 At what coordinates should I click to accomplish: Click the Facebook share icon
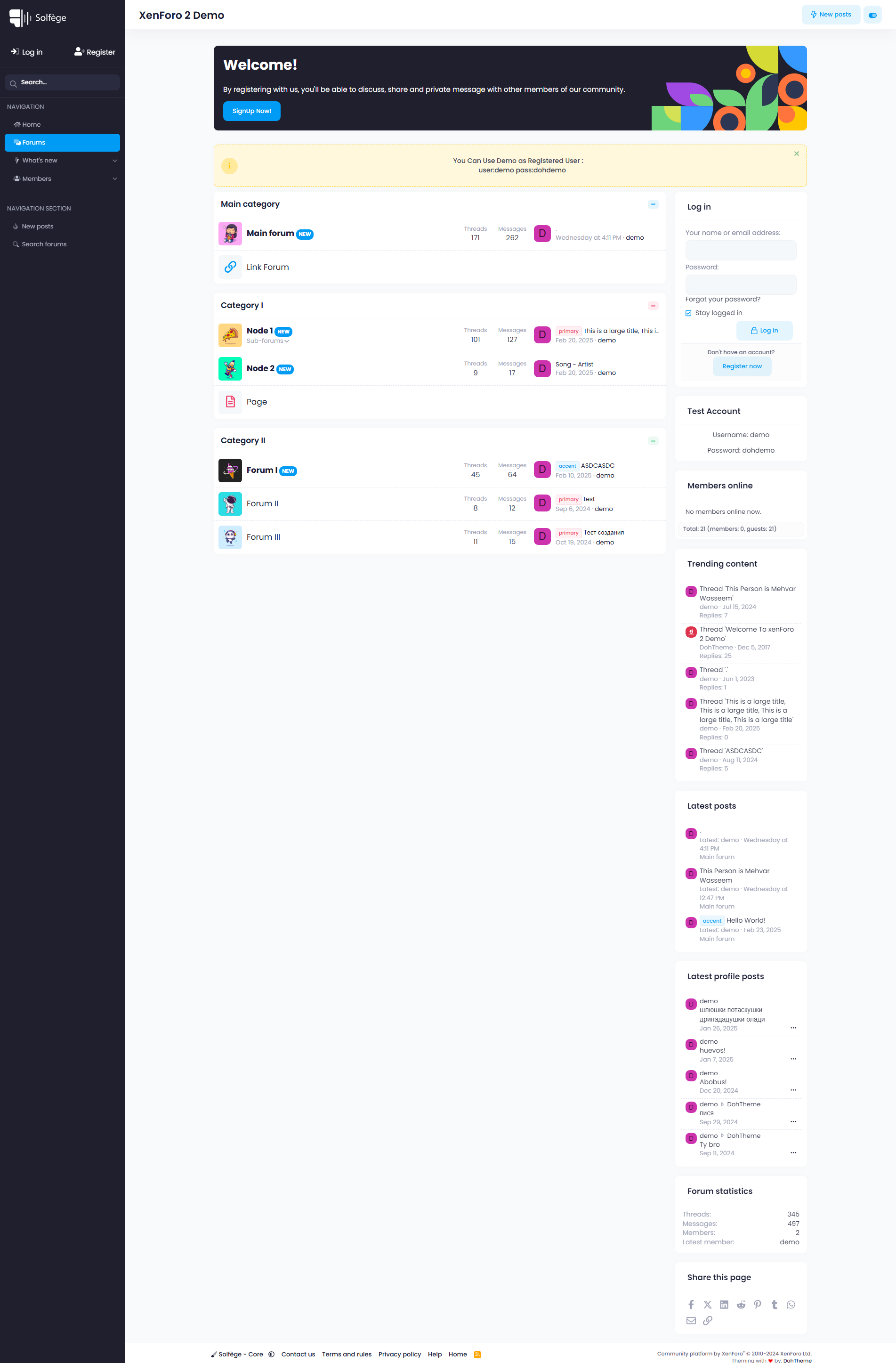691,1305
